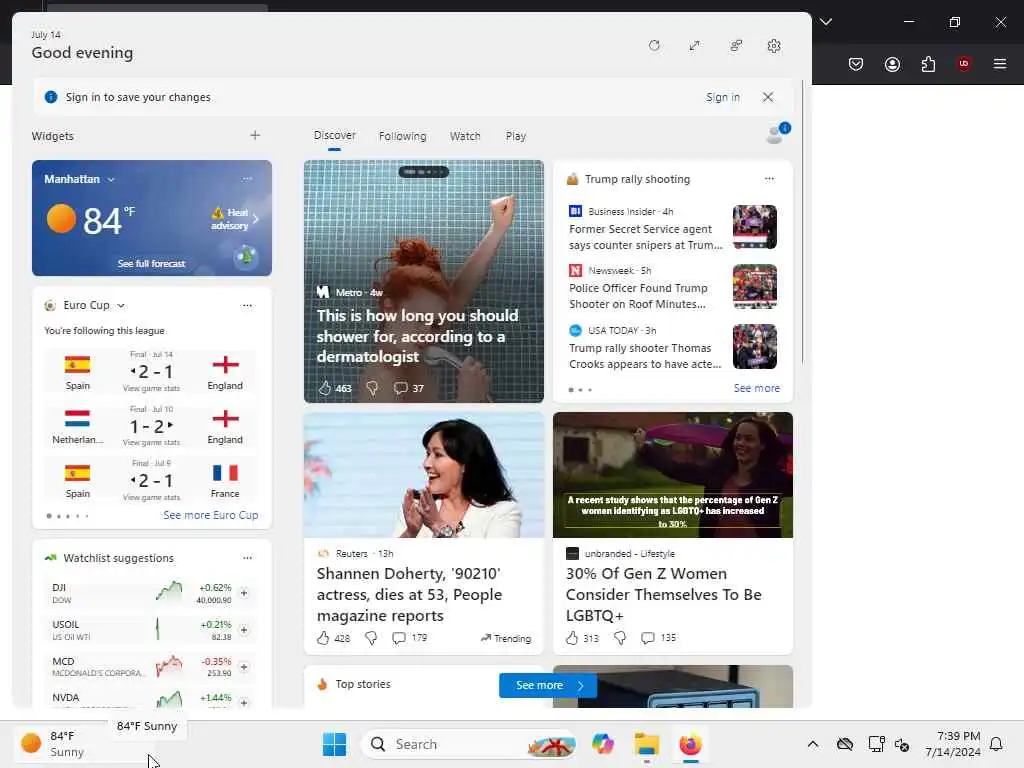Image resolution: width=1024 pixels, height=768 pixels.
Task: Open feedback icon next to settings gear
Action: click(736, 46)
